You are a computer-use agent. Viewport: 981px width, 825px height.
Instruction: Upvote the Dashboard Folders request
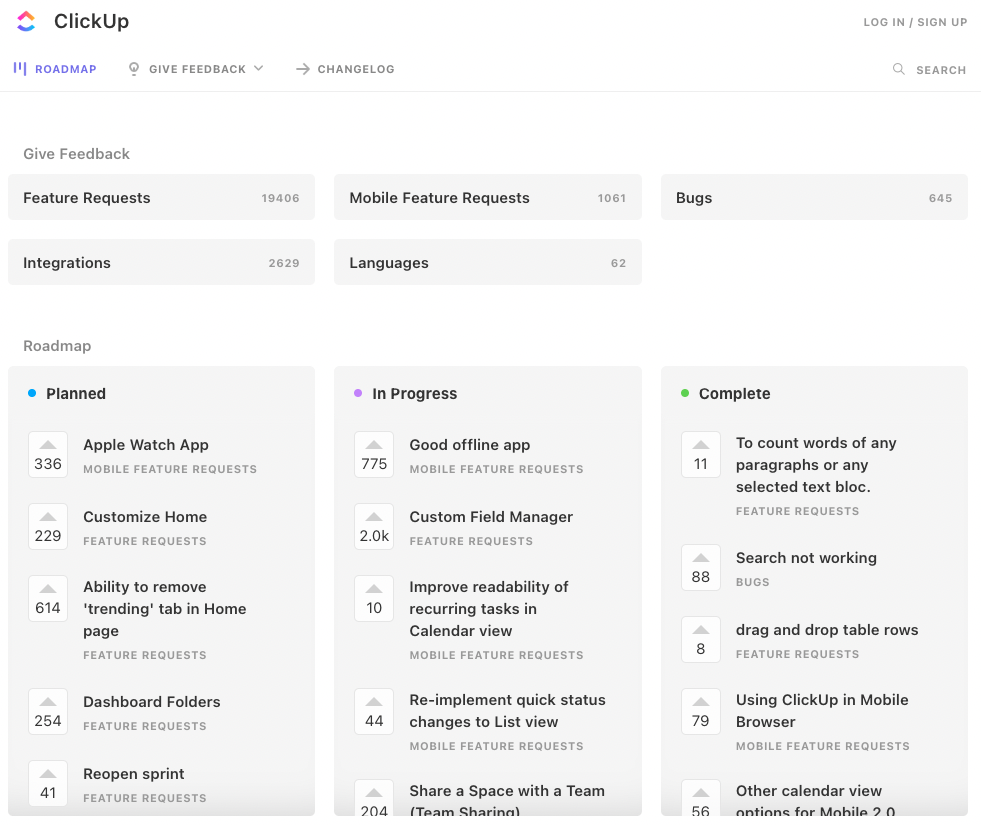click(x=48, y=712)
